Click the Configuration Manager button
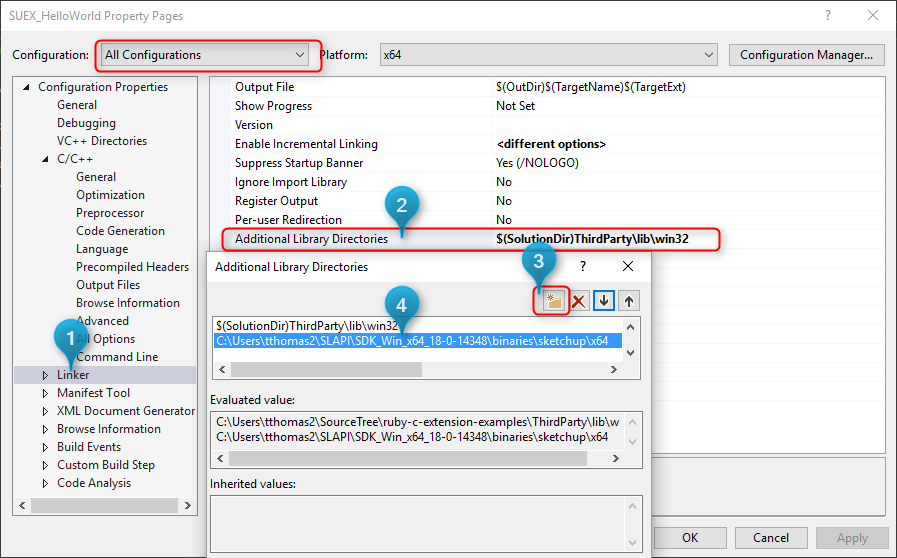 pyautogui.click(x=806, y=55)
